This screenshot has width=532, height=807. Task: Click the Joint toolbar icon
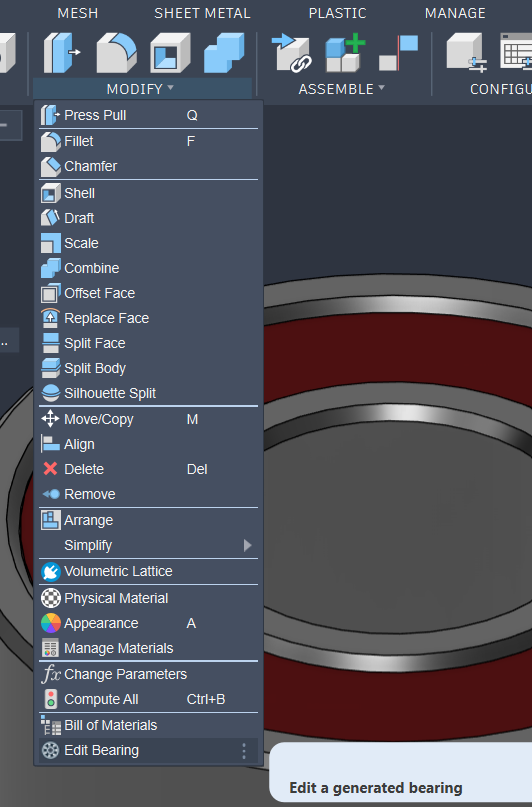[x=398, y=52]
